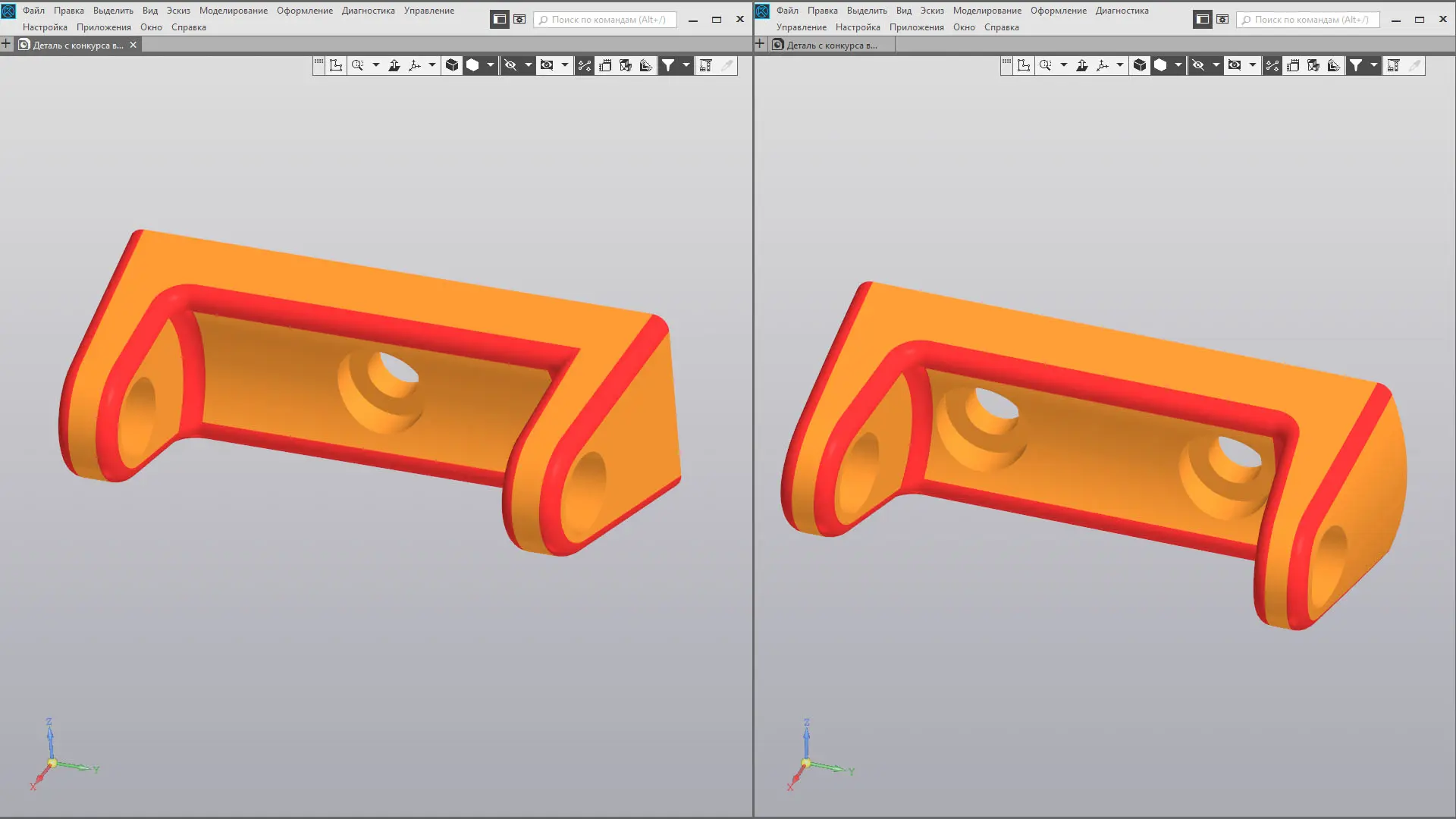This screenshot has width=1456, height=819.
Task: Click shaded cube display icon, right window
Action: [1140, 65]
